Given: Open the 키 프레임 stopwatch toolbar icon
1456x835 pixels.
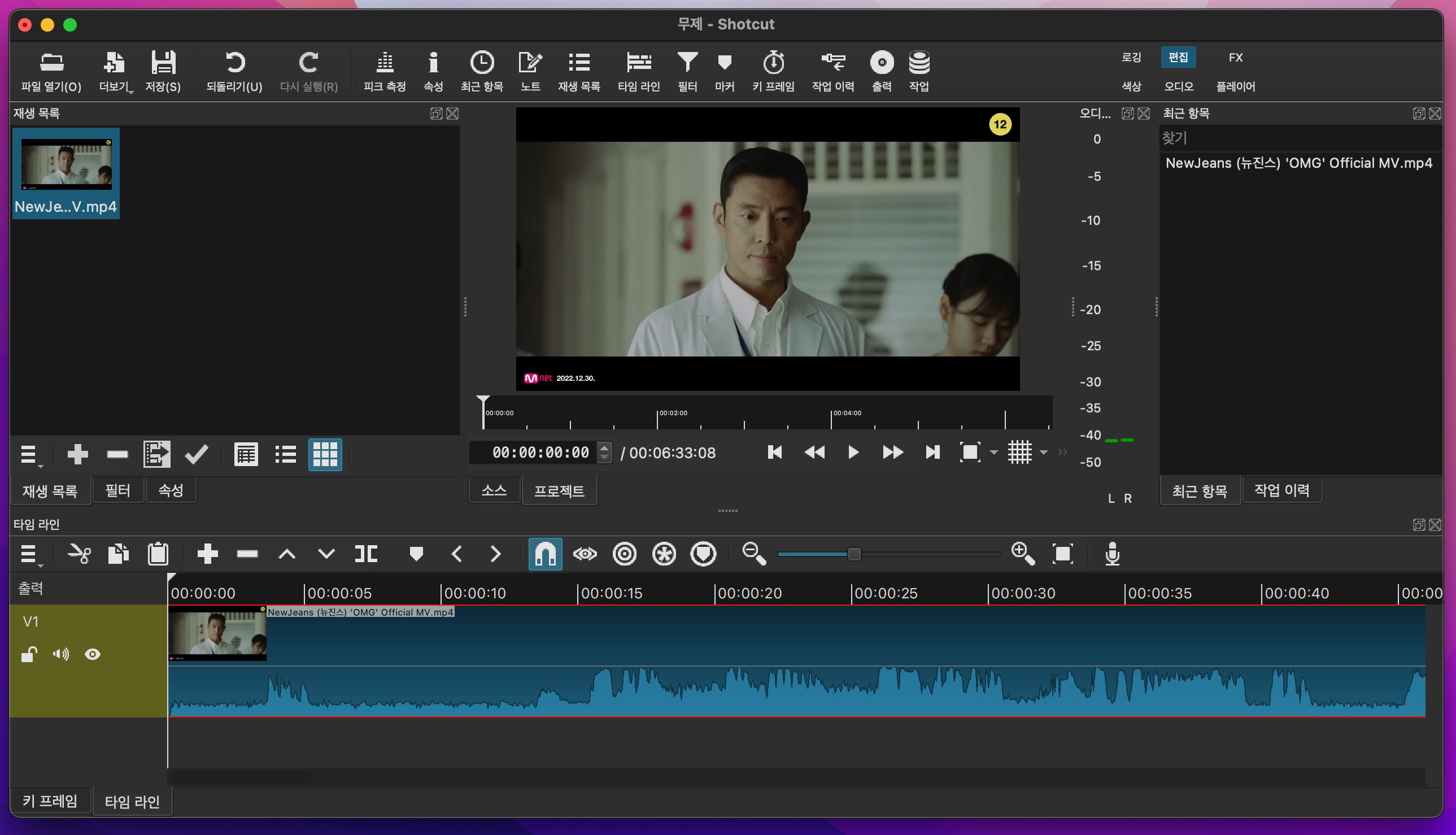Looking at the screenshot, I should (x=773, y=71).
